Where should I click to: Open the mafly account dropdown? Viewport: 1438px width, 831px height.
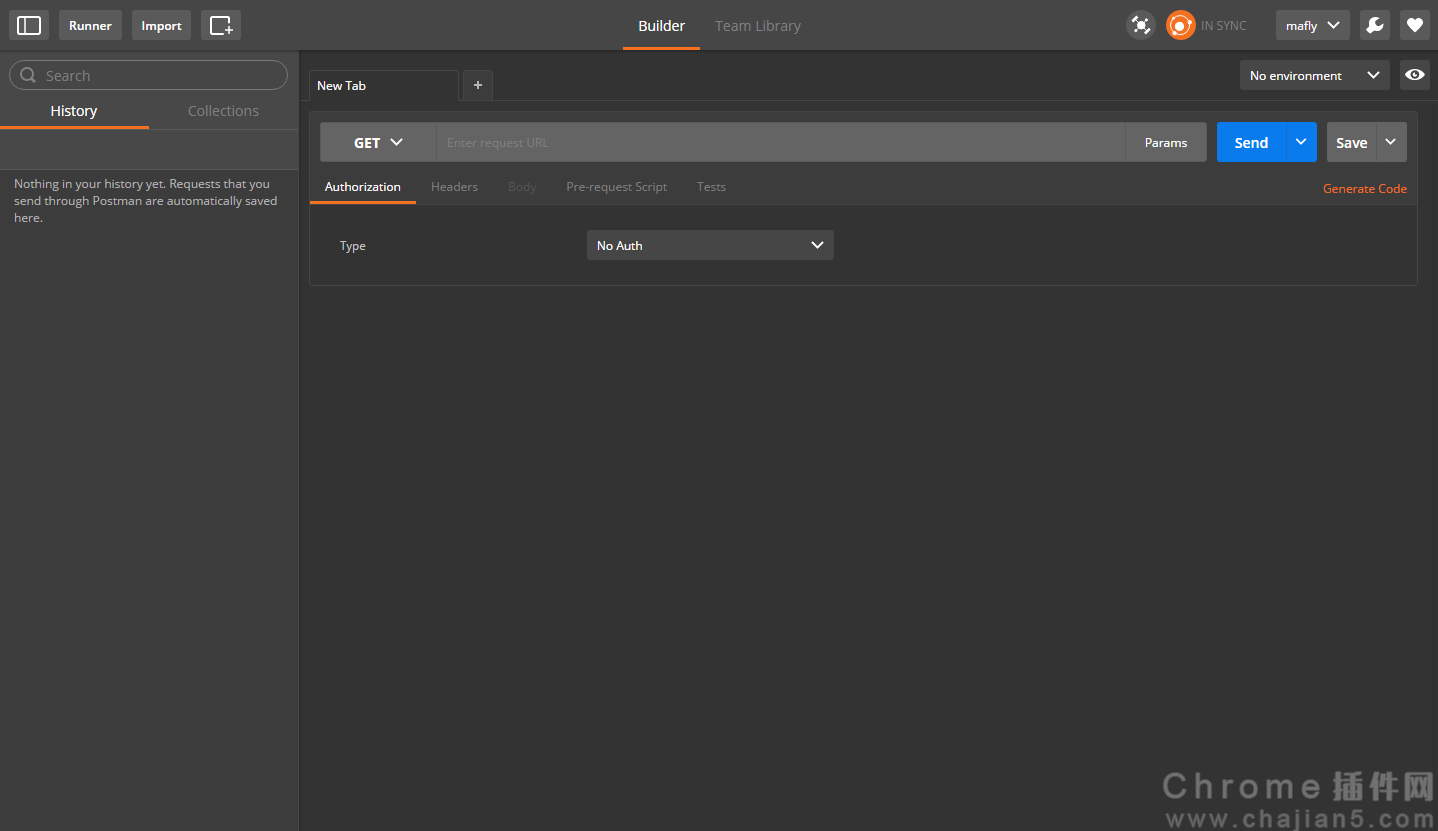(1312, 25)
